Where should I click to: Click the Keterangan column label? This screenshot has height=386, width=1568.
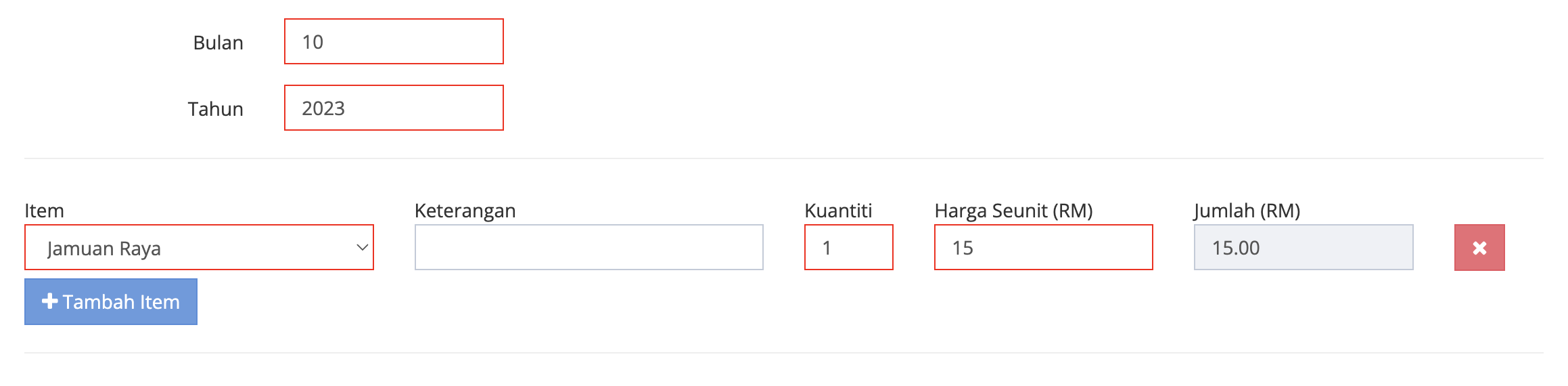[465, 211]
